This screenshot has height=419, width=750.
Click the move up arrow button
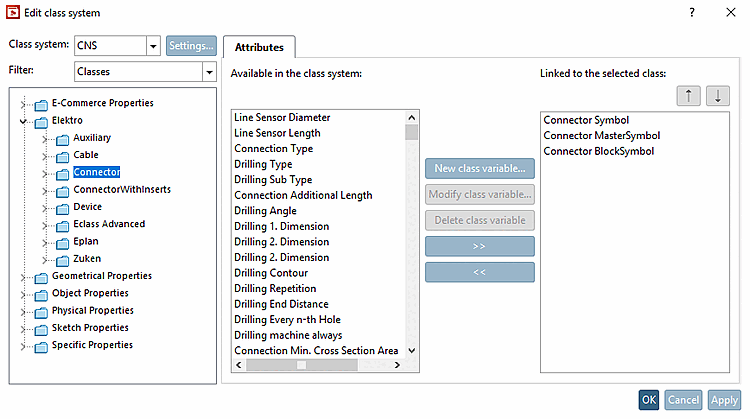(688, 96)
